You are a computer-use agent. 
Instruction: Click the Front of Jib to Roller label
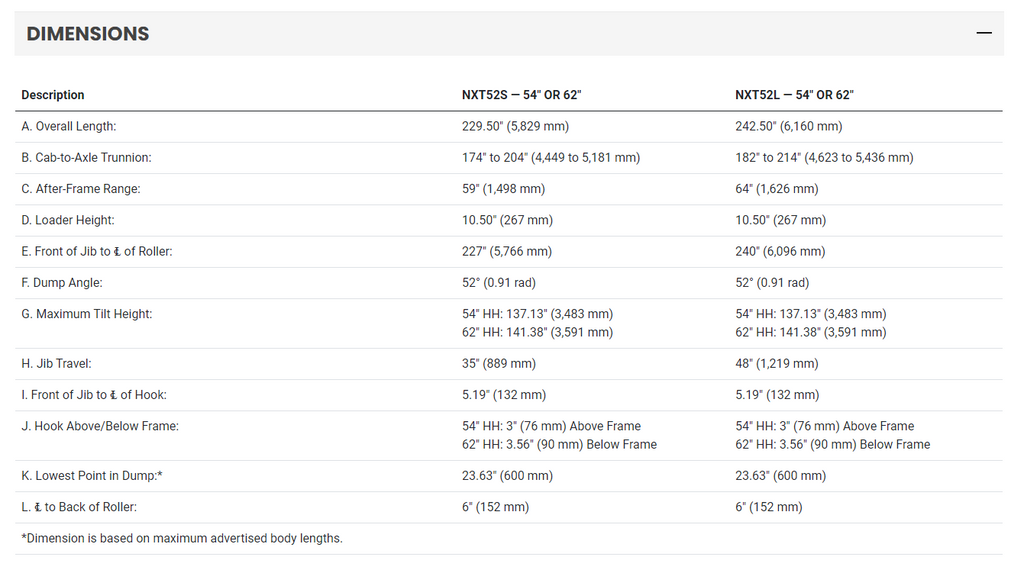(97, 252)
